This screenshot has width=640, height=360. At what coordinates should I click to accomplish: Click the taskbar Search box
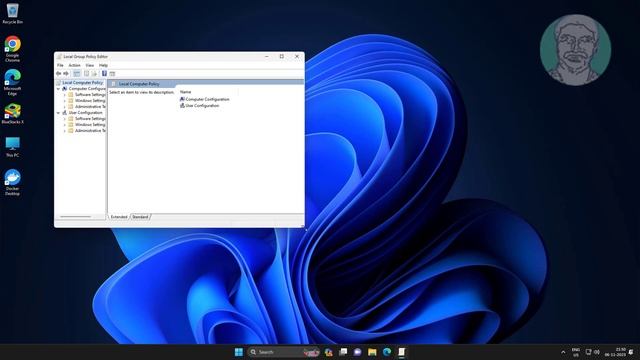coord(283,352)
